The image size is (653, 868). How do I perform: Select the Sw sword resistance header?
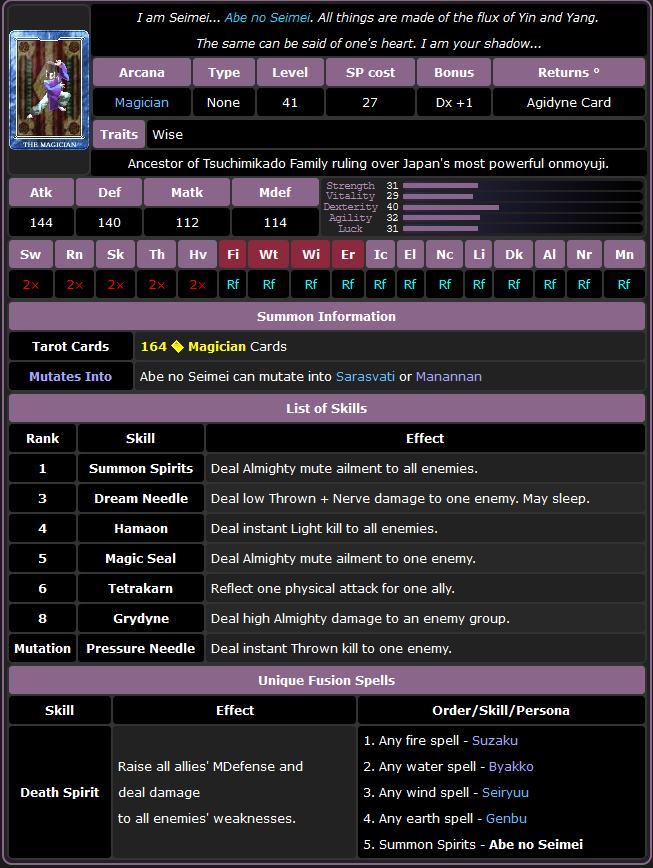[x=30, y=255]
